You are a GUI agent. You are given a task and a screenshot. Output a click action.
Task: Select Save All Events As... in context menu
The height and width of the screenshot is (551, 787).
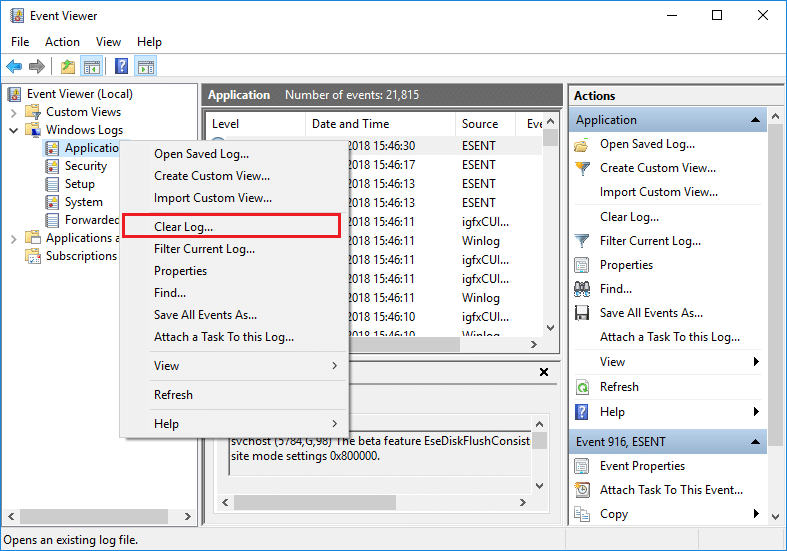tap(235, 315)
